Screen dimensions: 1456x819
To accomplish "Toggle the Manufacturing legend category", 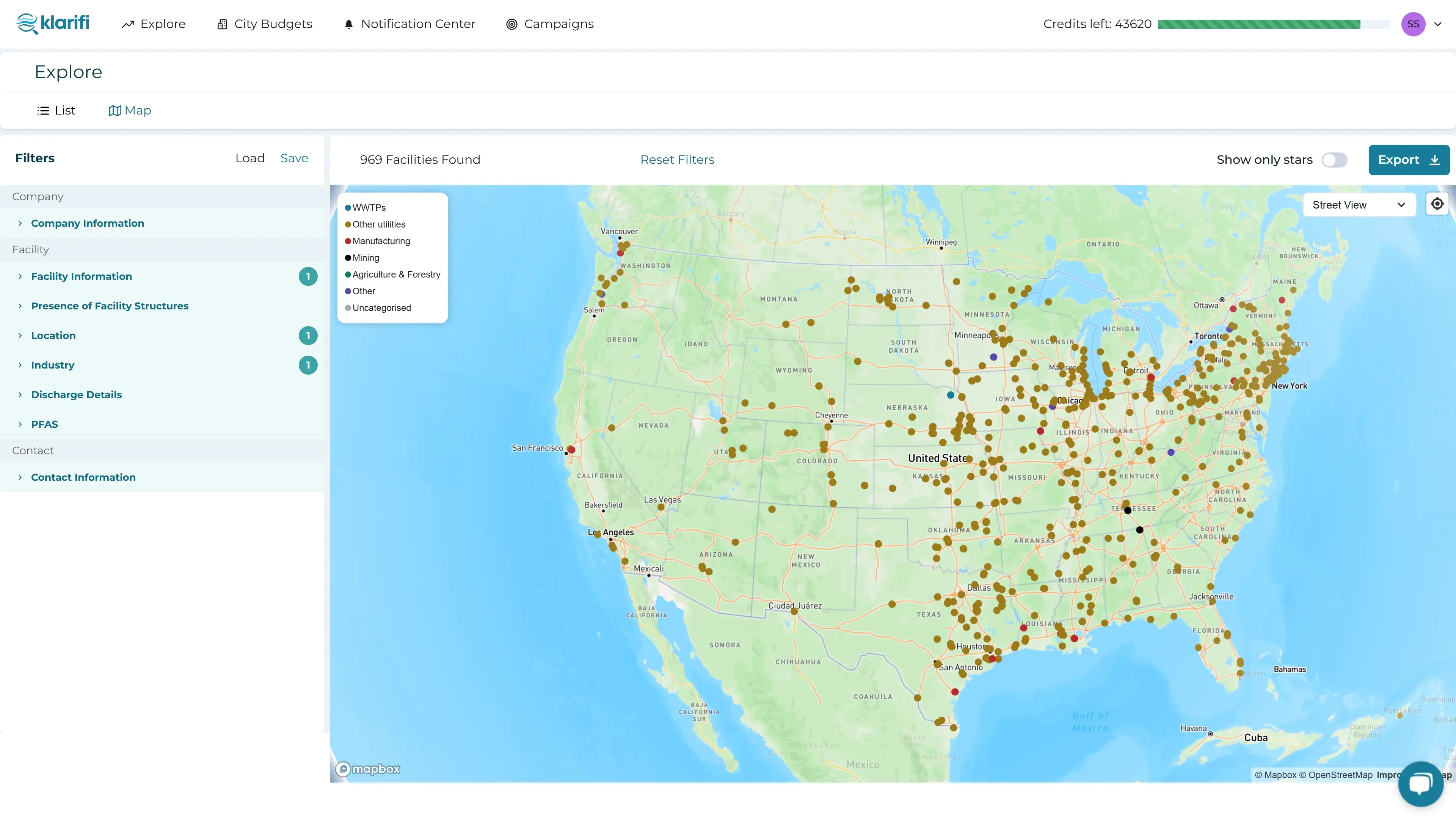I will [x=380, y=241].
